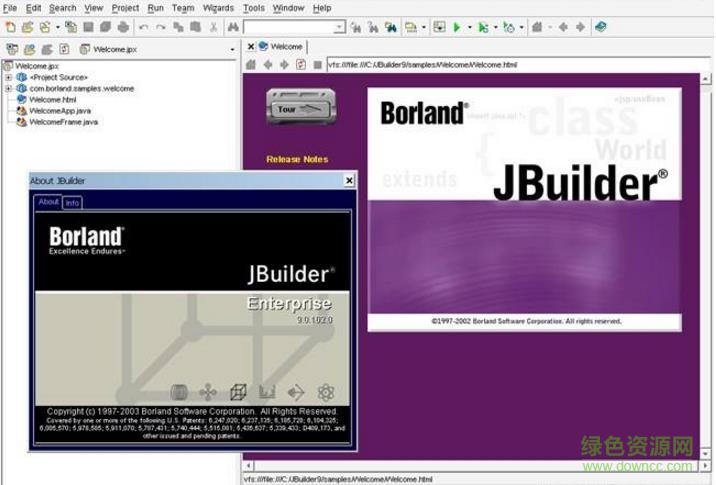
Task: Click the Reopen file toolbar icon
Action: [45, 27]
